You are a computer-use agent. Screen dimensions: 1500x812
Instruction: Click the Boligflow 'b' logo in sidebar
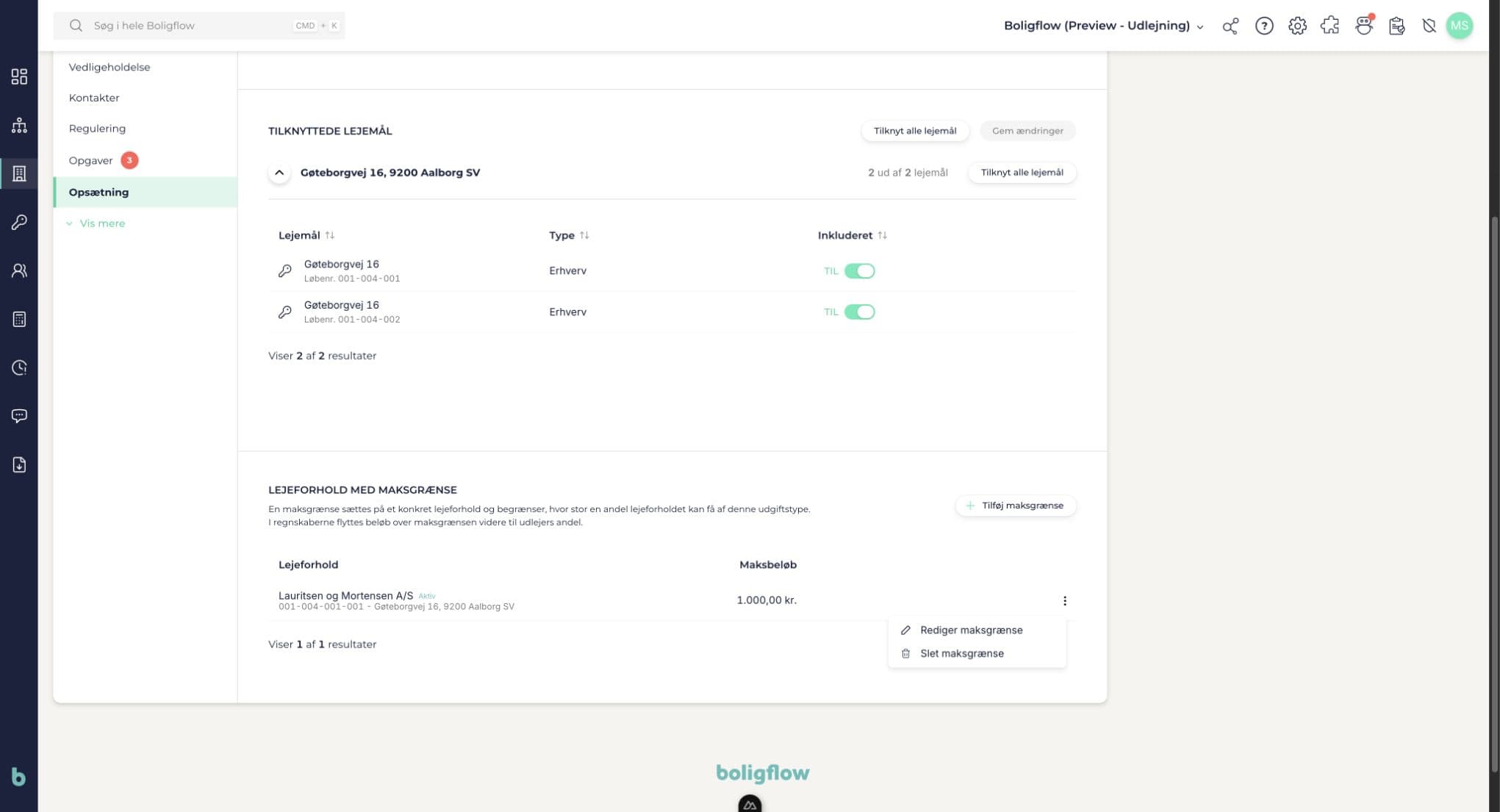[18, 777]
